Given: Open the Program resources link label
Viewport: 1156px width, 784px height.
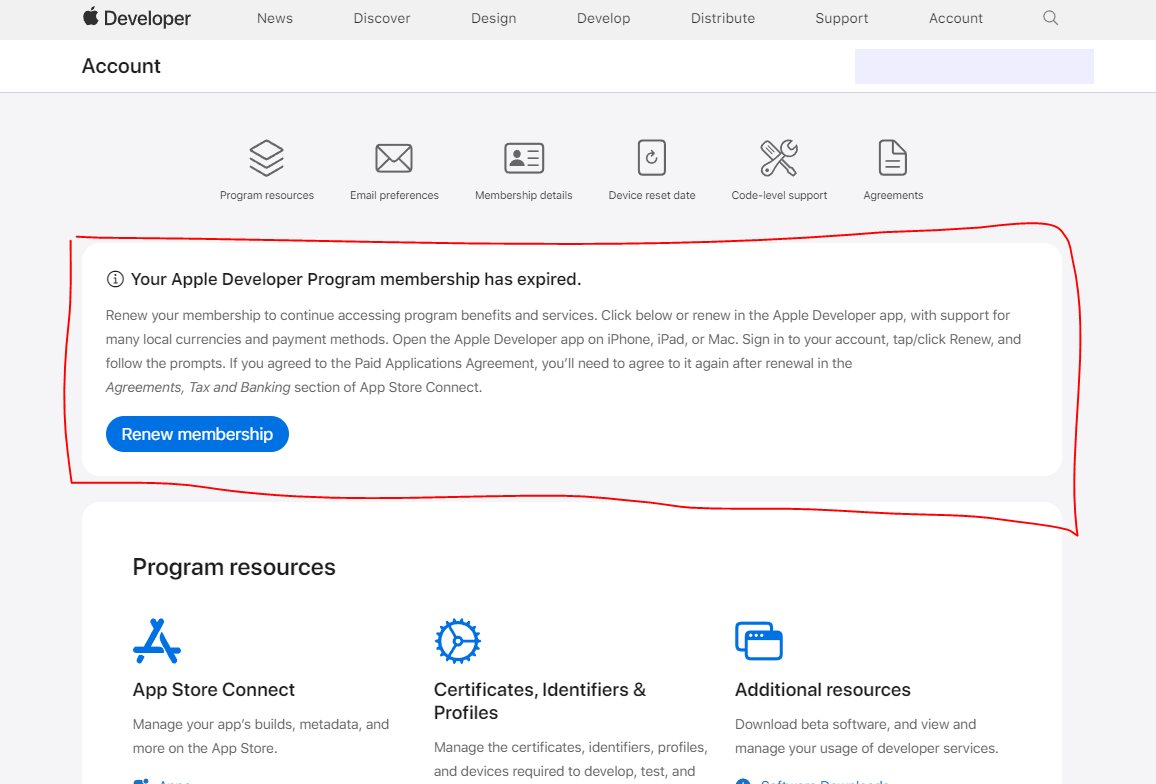Looking at the screenshot, I should [267, 195].
